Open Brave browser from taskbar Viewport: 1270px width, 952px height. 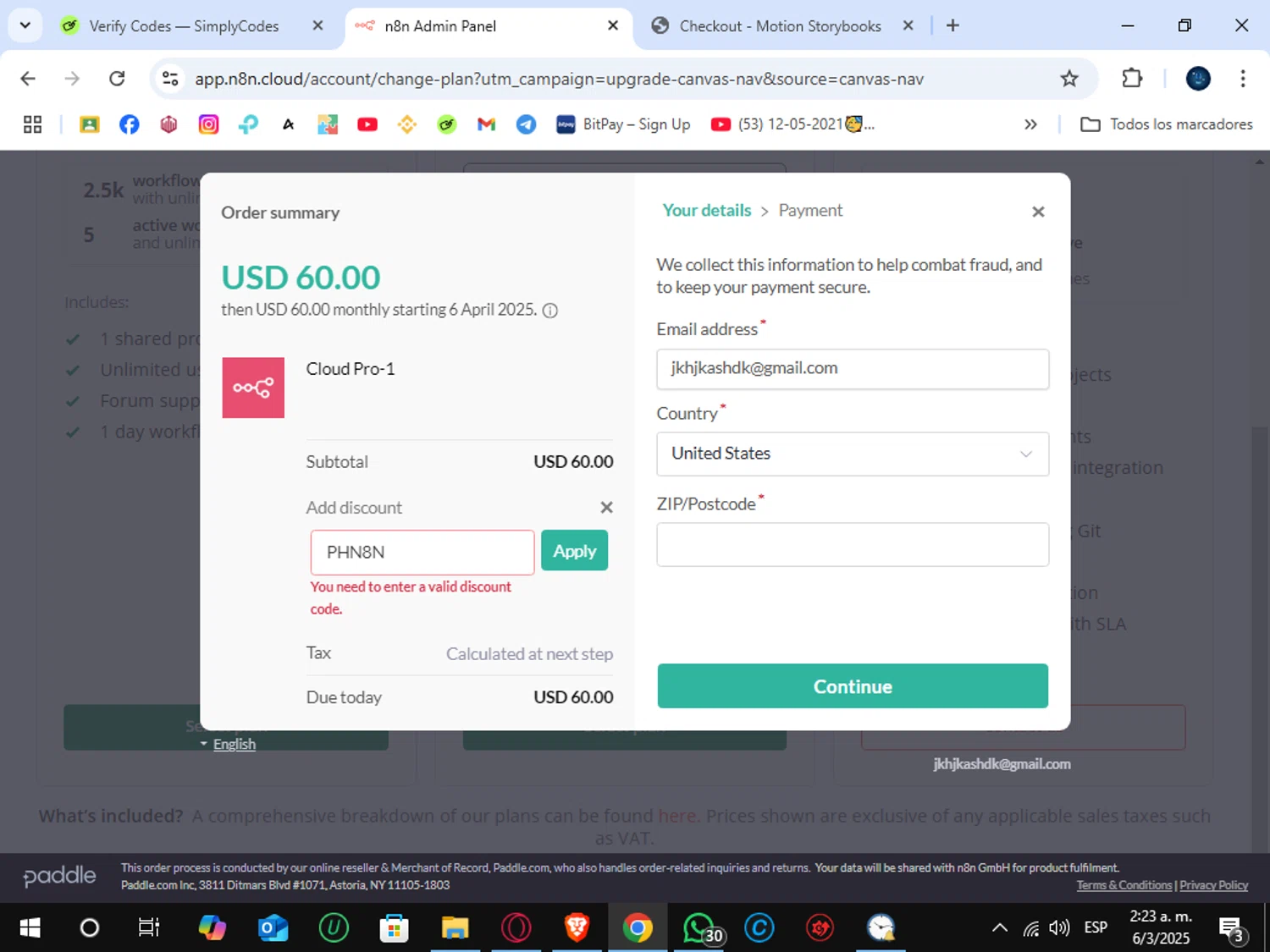(x=577, y=928)
